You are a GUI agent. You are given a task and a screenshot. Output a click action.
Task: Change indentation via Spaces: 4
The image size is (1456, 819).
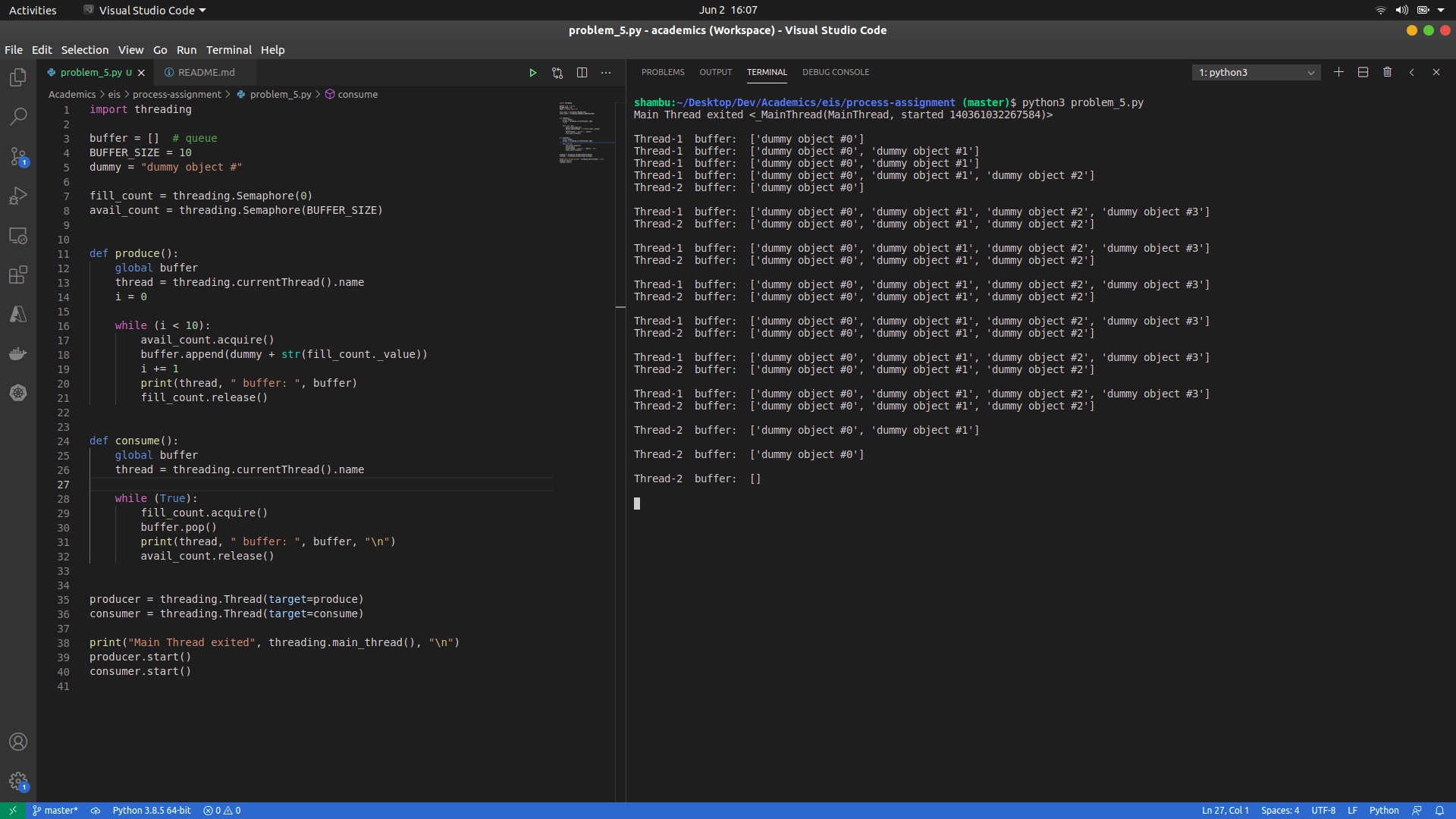click(x=1280, y=811)
